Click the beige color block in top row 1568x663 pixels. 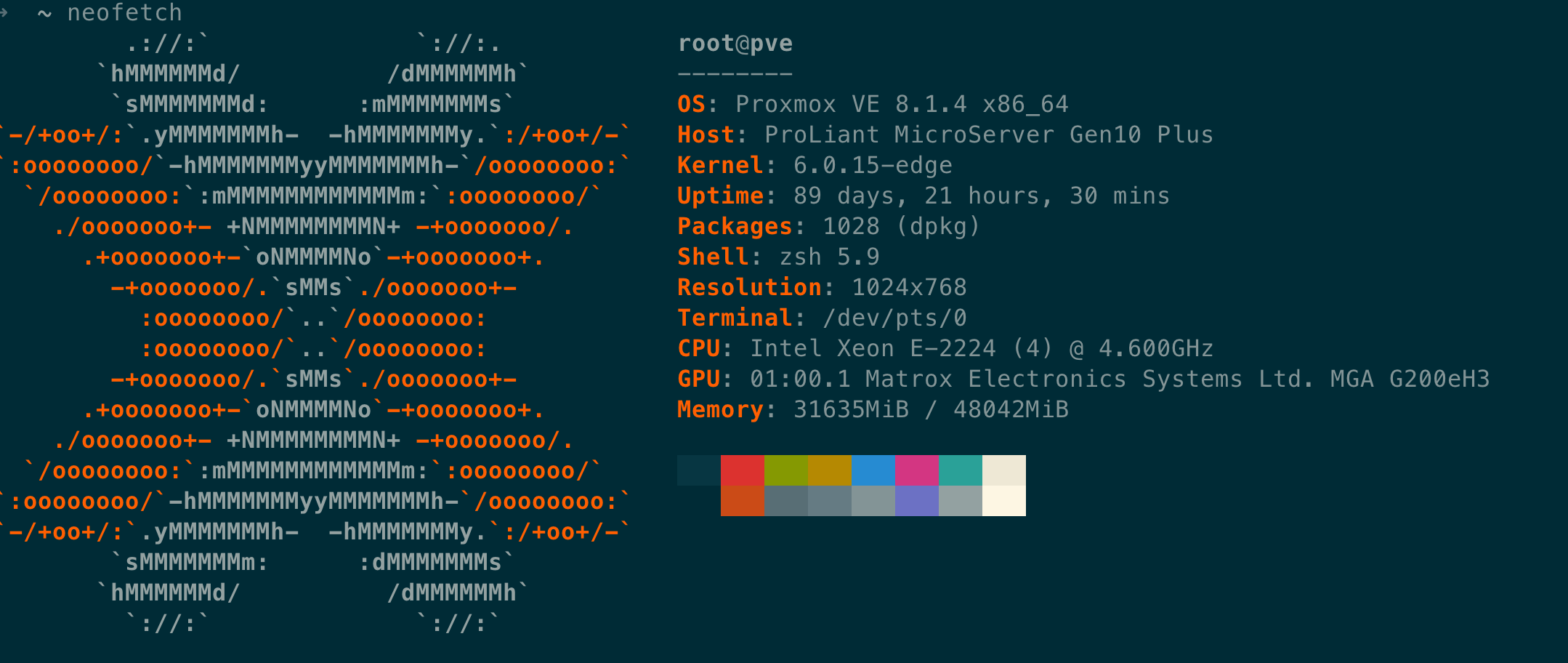point(1003,470)
